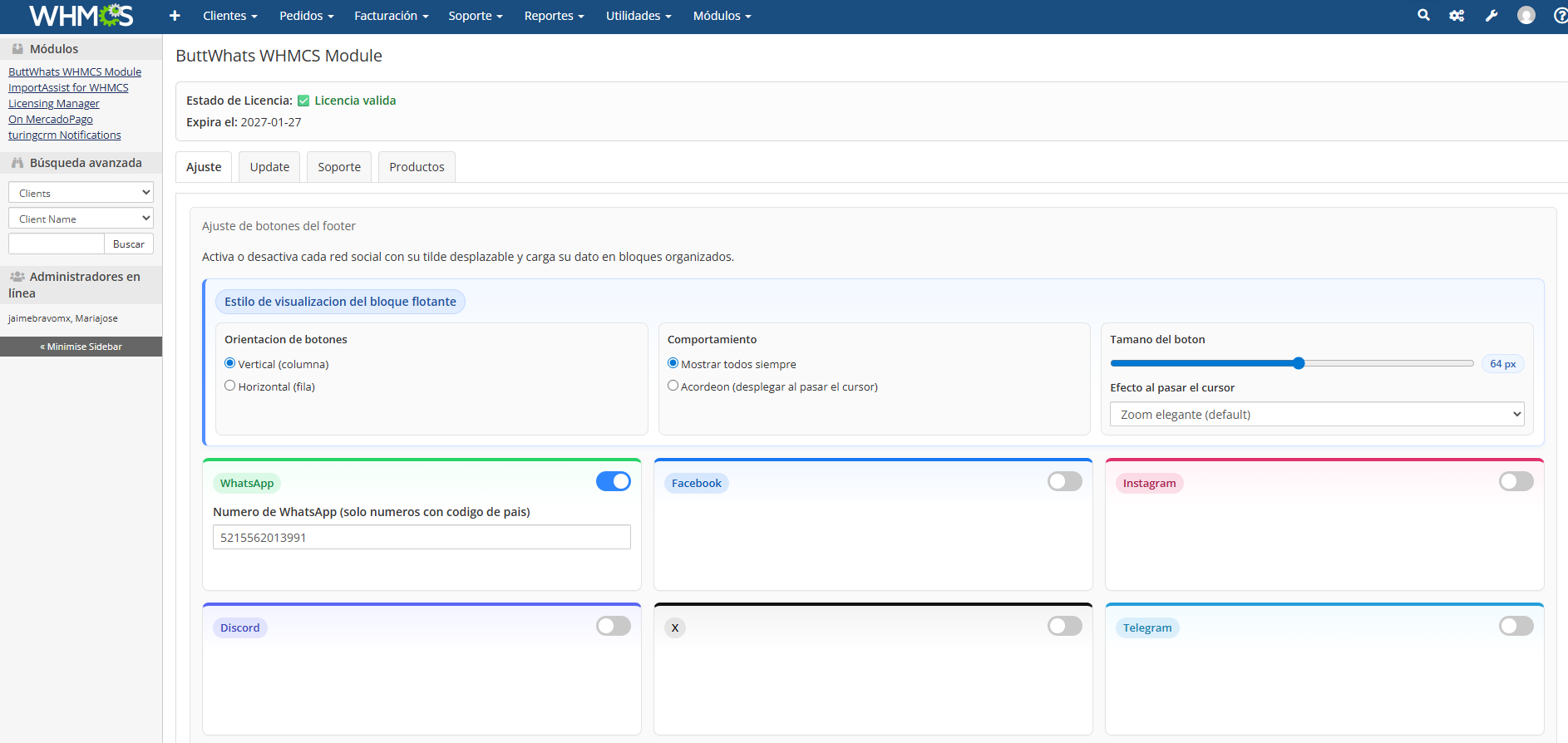Open the Facturación menu
1568x743 pixels.
tap(391, 16)
